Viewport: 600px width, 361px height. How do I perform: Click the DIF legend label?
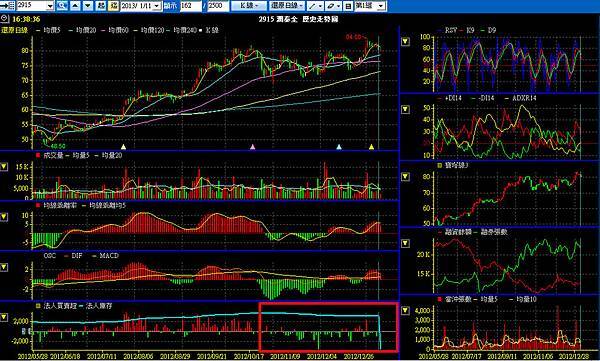tap(77, 255)
